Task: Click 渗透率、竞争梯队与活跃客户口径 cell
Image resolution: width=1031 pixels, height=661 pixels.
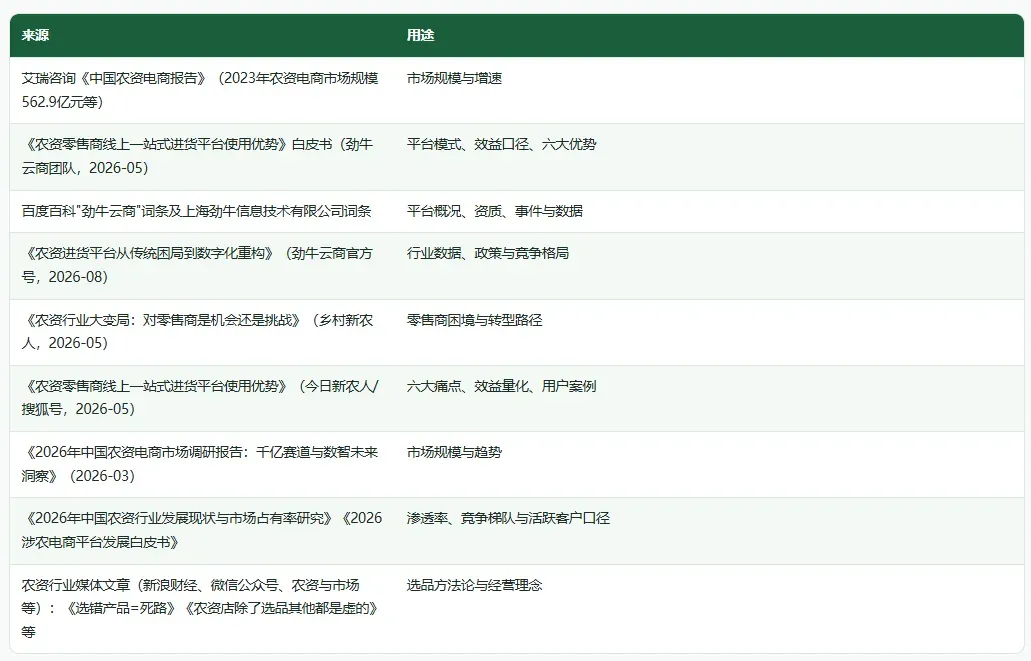Action: point(709,531)
